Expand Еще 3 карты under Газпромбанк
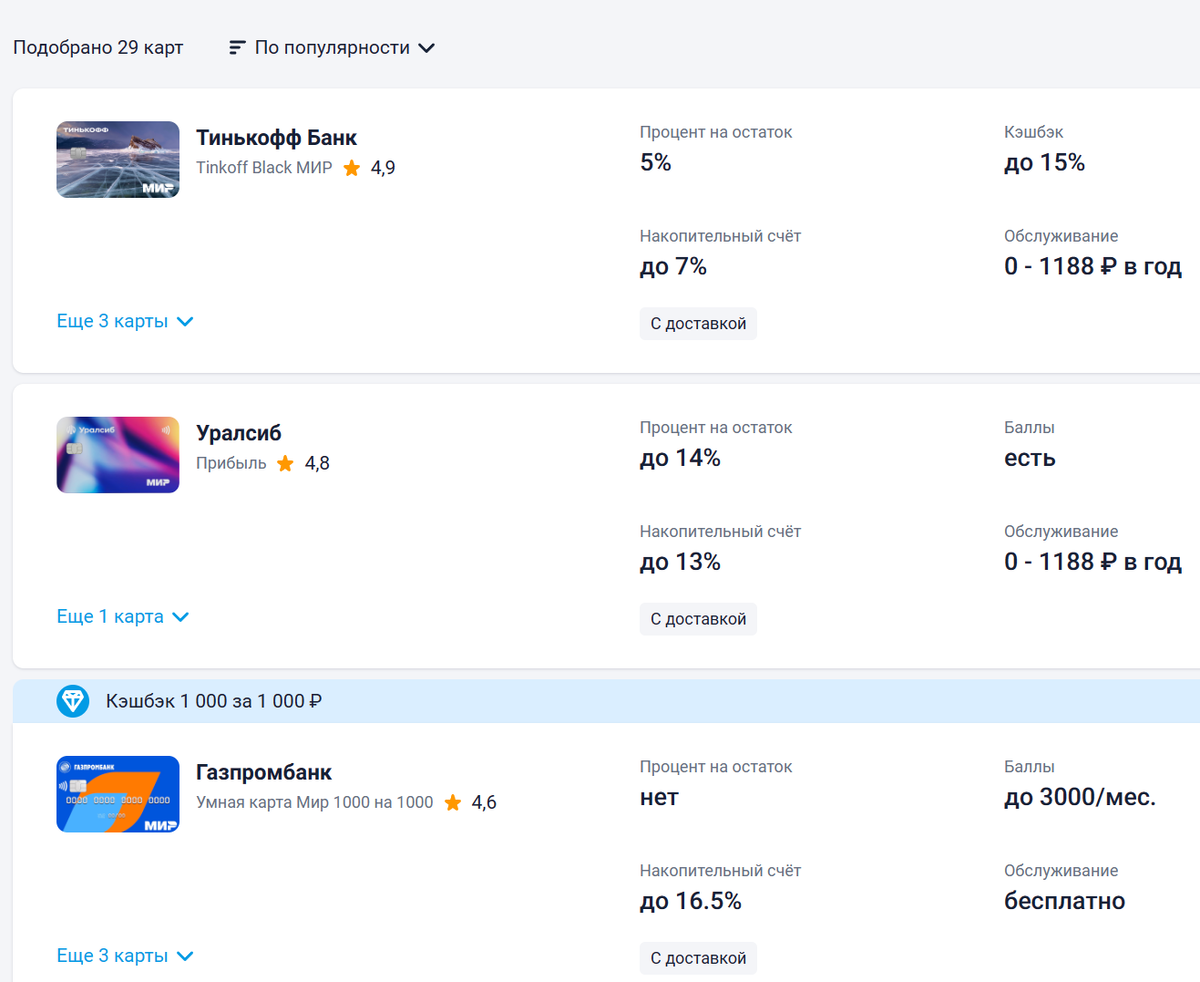This screenshot has width=1200, height=982. [124, 956]
